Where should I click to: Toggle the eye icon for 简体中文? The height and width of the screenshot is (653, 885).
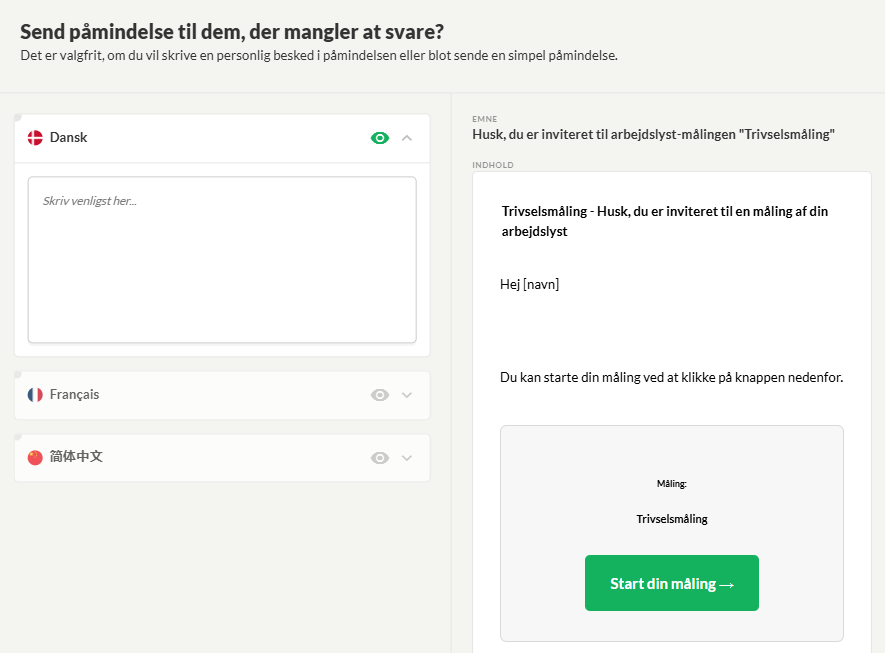(x=380, y=458)
